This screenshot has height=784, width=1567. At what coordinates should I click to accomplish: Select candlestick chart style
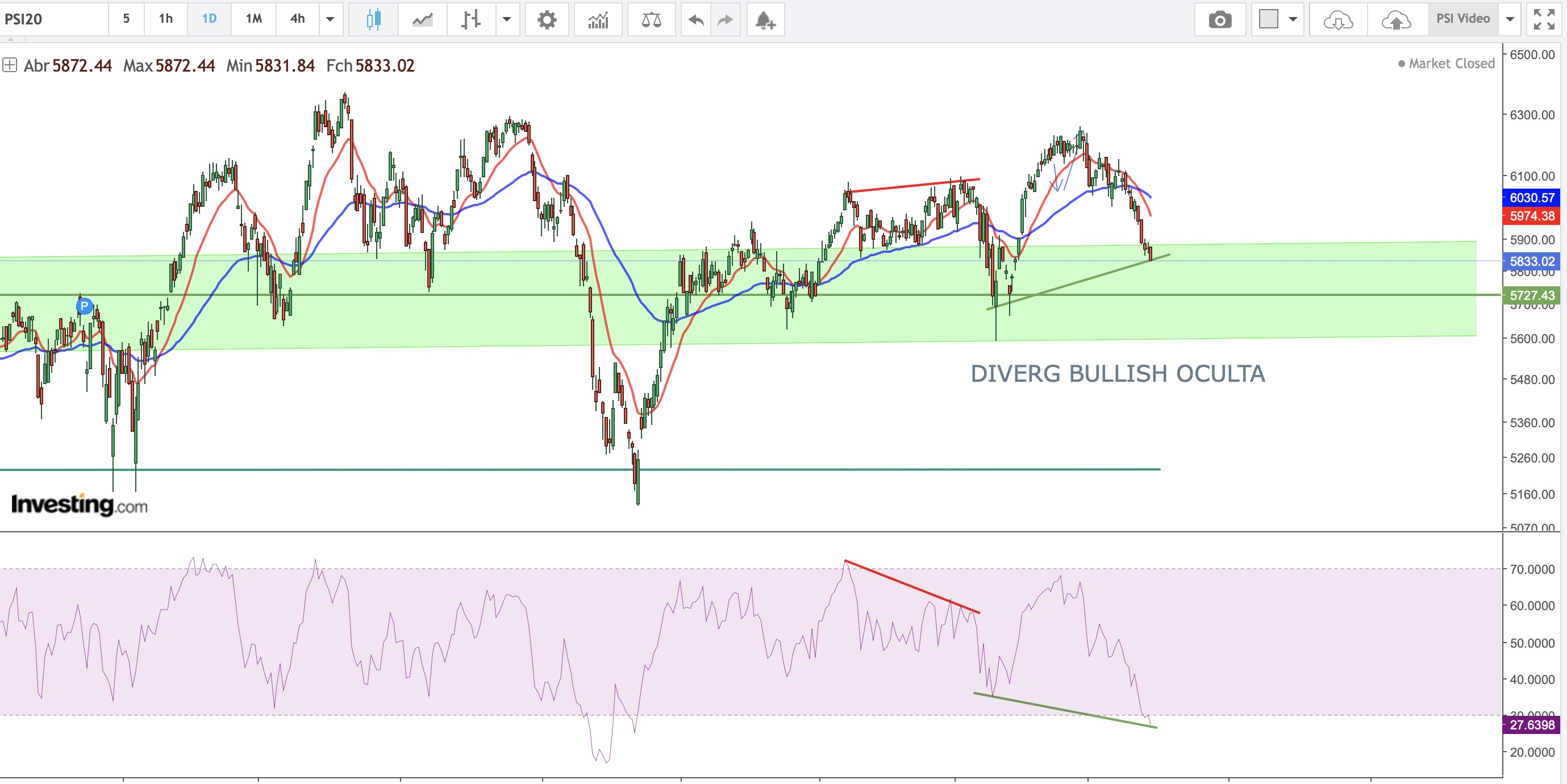tap(373, 19)
